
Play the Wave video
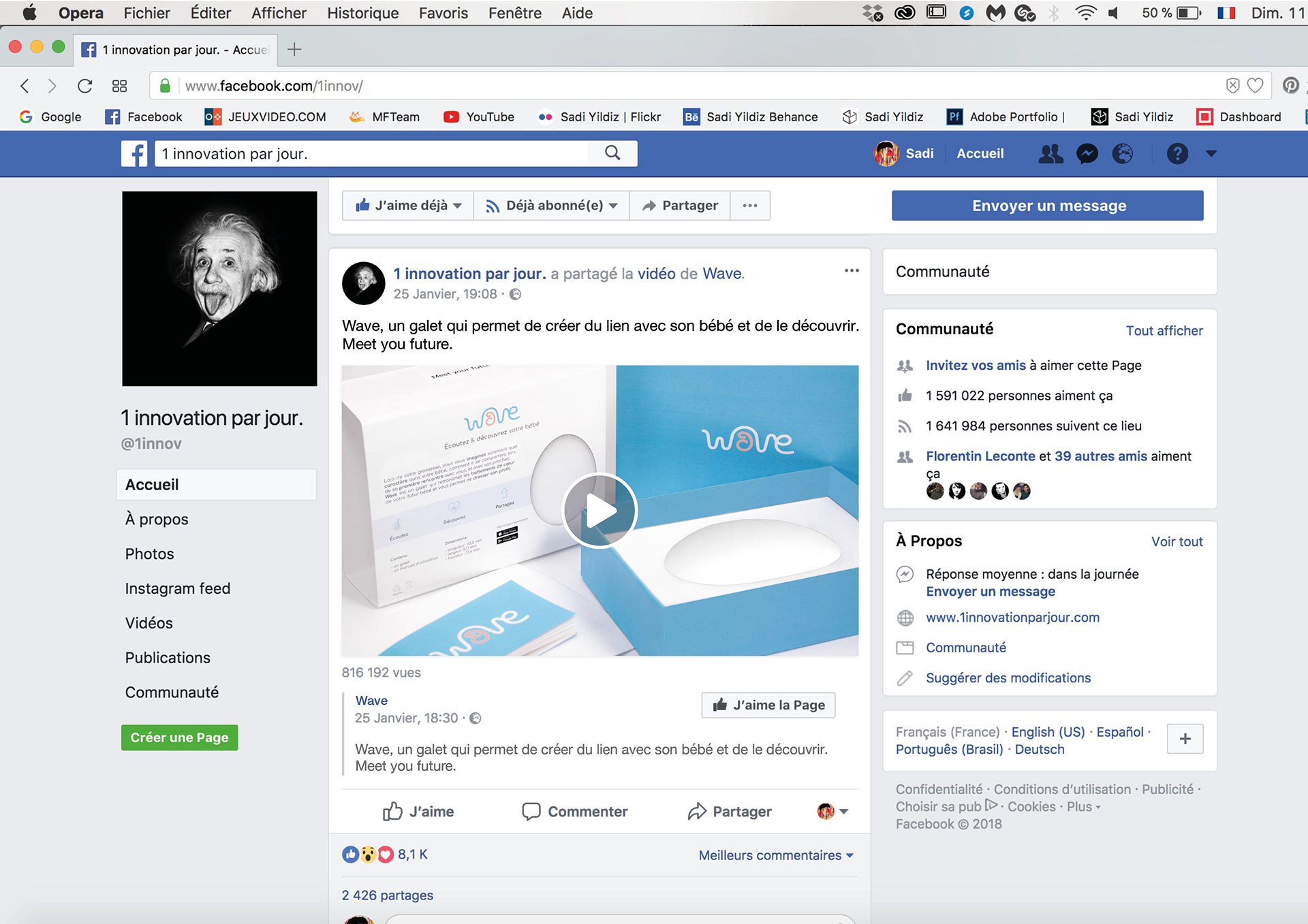[x=599, y=511]
